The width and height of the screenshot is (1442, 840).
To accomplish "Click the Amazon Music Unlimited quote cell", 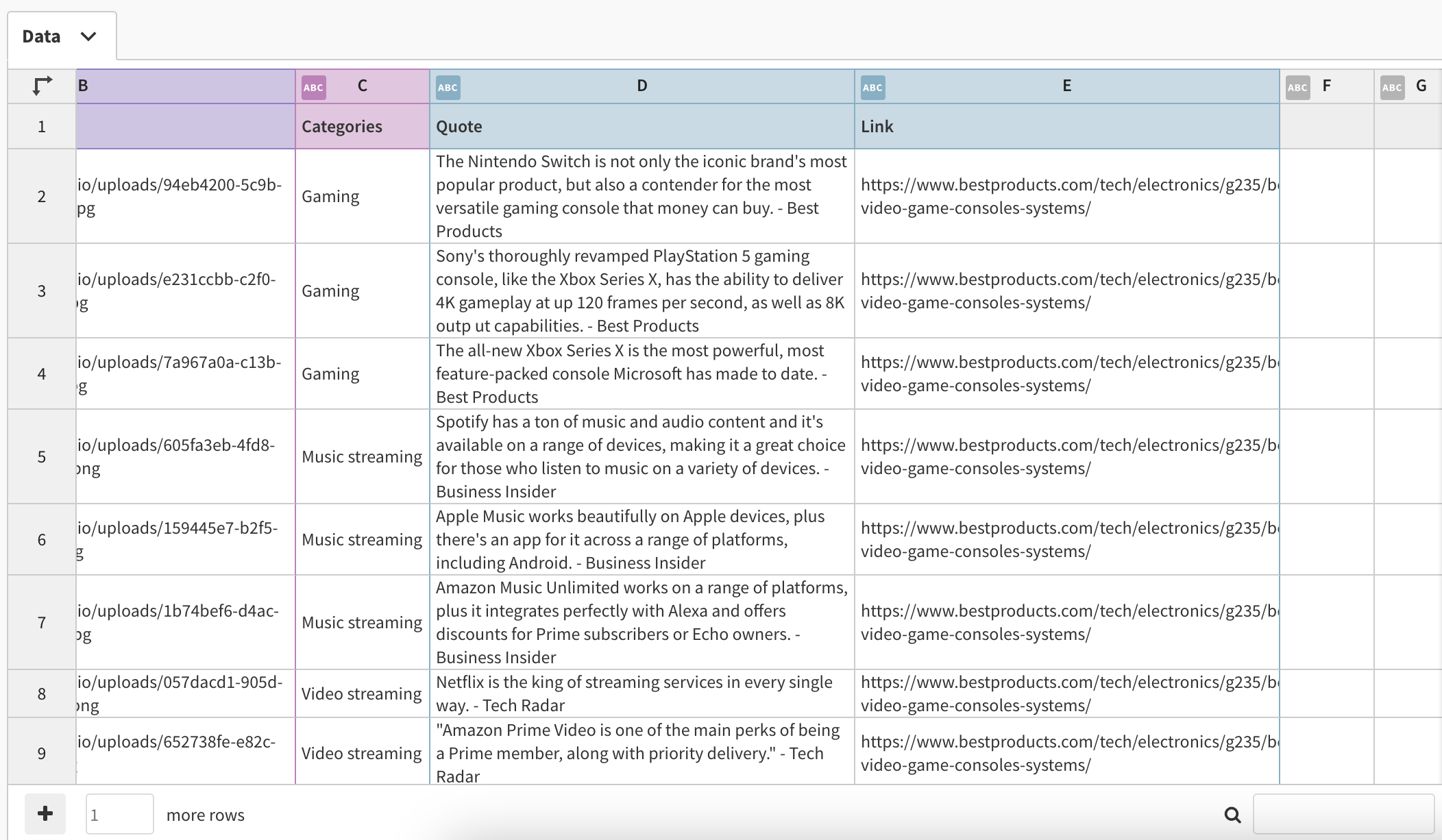I will 642,622.
